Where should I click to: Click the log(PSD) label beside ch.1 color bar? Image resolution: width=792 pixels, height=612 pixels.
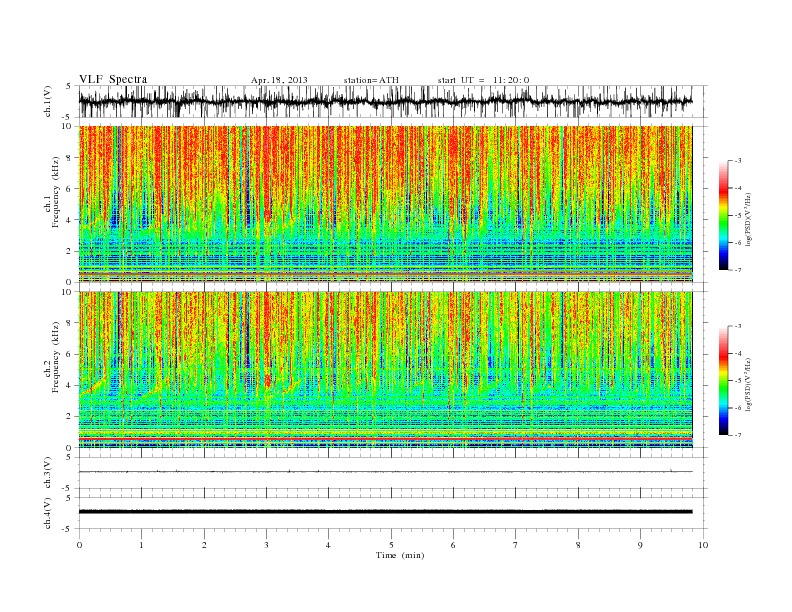click(749, 219)
